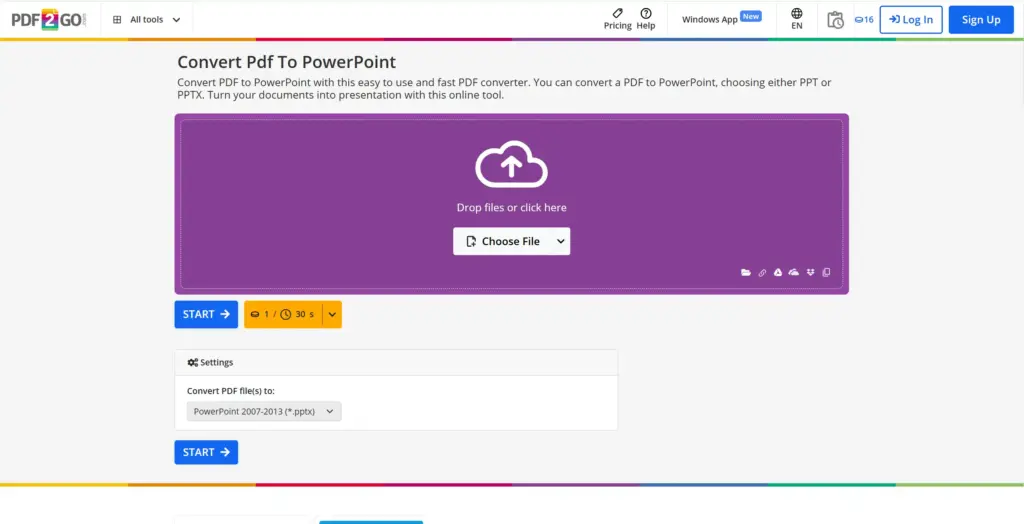Open the PDF2GO logo home link
The image size is (1024, 524).
[x=49, y=19]
